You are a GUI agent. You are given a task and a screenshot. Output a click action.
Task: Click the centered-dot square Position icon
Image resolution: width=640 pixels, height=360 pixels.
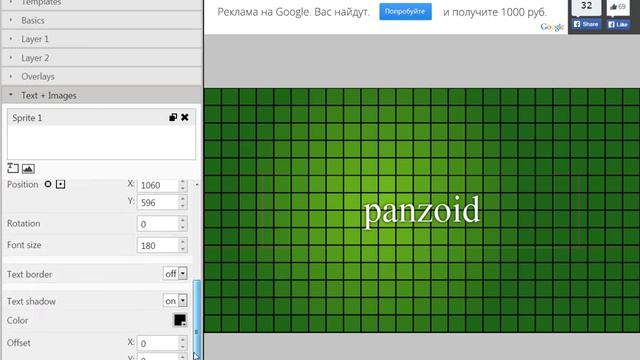tap(60, 184)
